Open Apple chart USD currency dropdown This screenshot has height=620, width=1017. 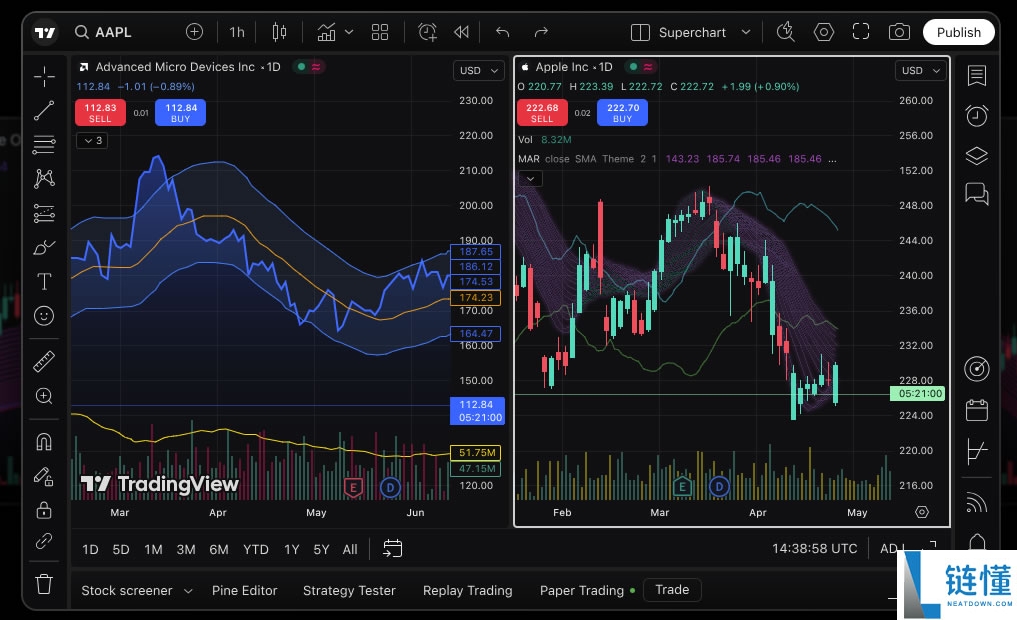coord(920,71)
